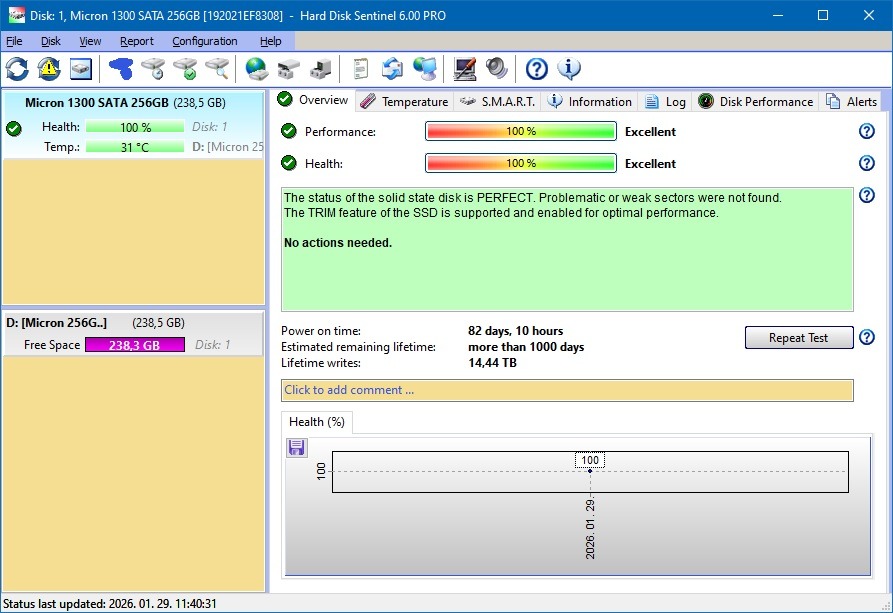Click the green check icon in Micron disk panel

[x=14, y=129]
